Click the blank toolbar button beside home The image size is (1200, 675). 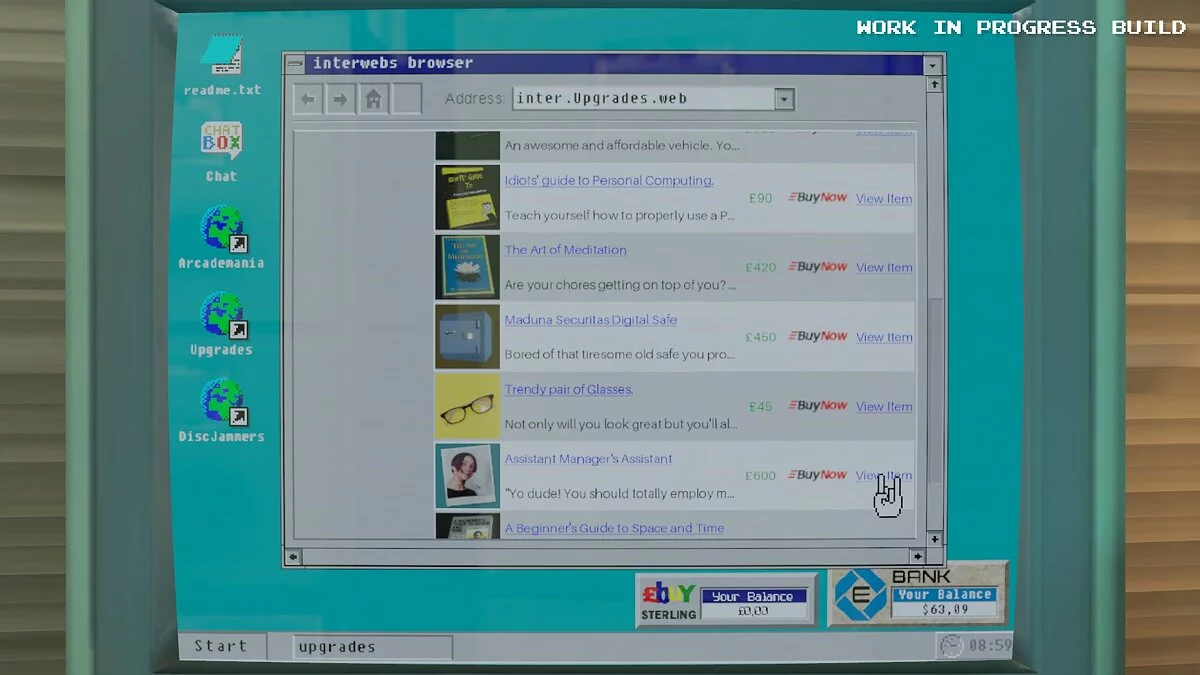(406, 99)
